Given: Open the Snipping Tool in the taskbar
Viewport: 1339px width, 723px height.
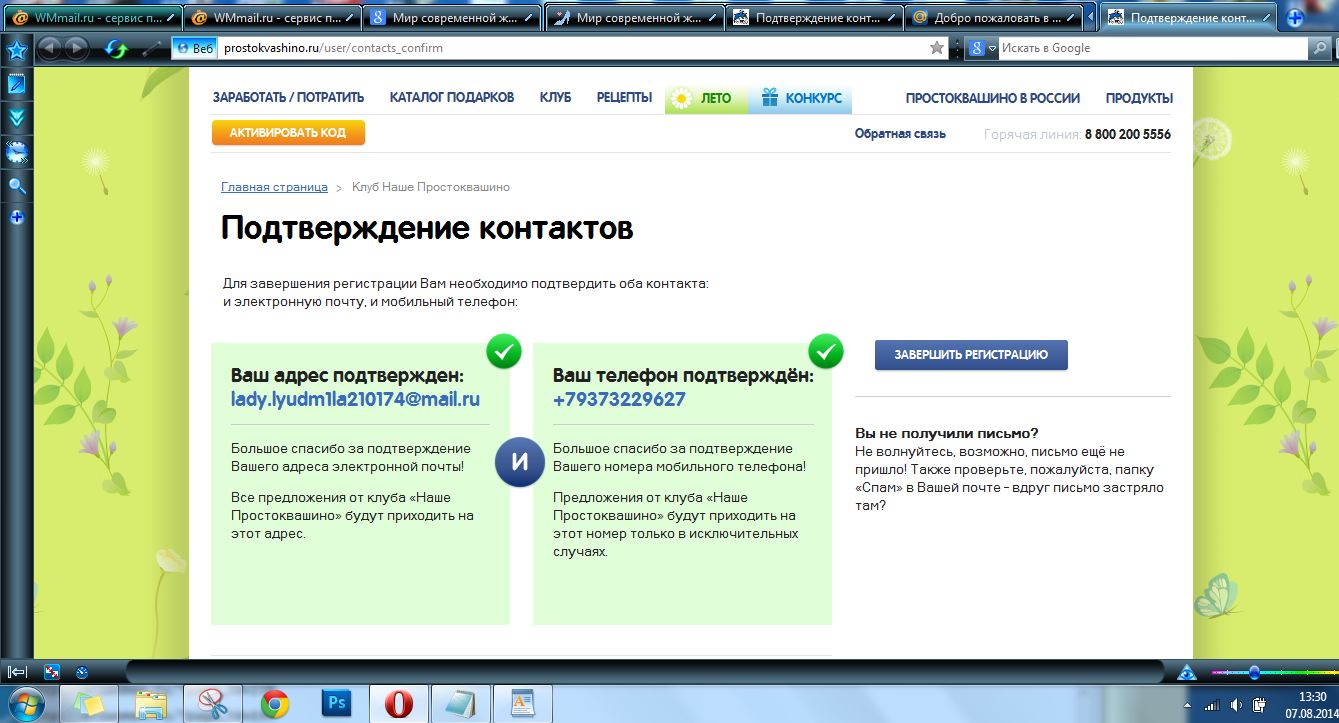Looking at the screenshot, I should 213,704.
